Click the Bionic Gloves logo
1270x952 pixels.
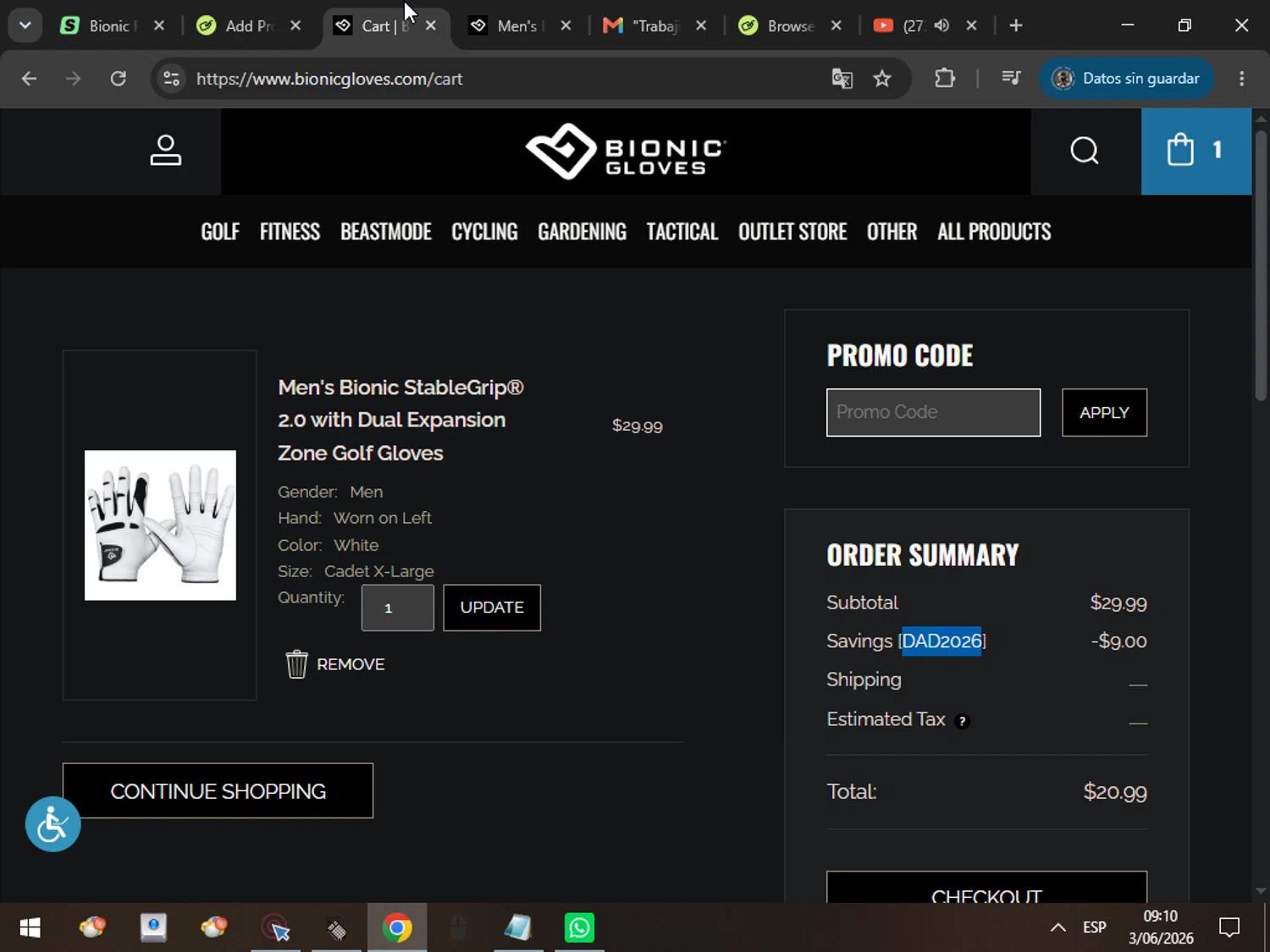coord(626,151)
